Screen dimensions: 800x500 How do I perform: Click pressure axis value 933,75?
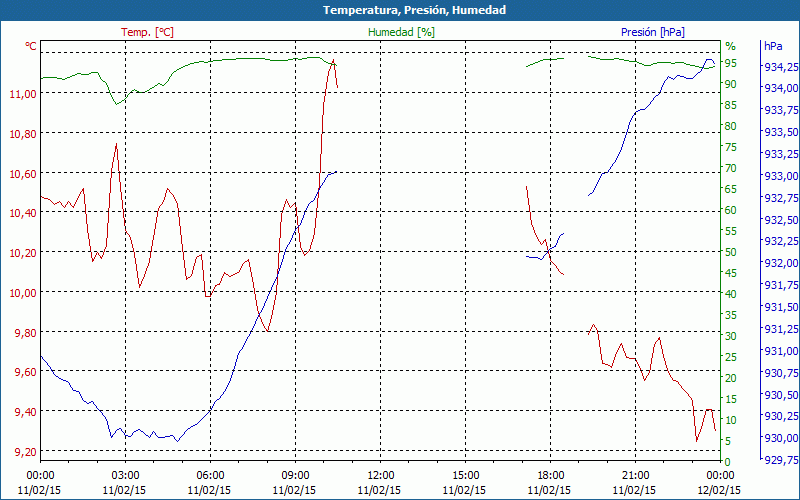(781, 110)
